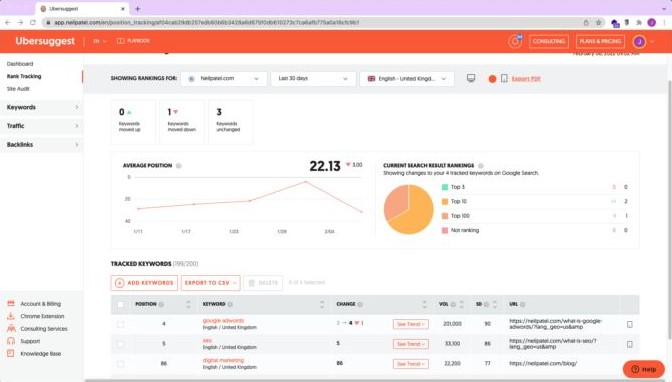Open the Export to CSV dropdown

click(210, 283)
